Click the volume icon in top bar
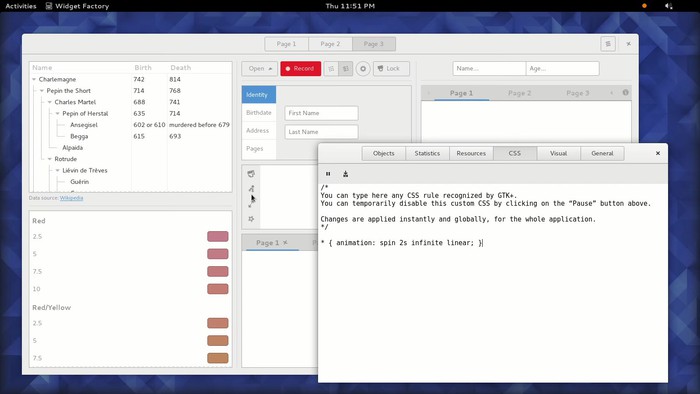Viewport: 700px width, 394px height. 668,6
